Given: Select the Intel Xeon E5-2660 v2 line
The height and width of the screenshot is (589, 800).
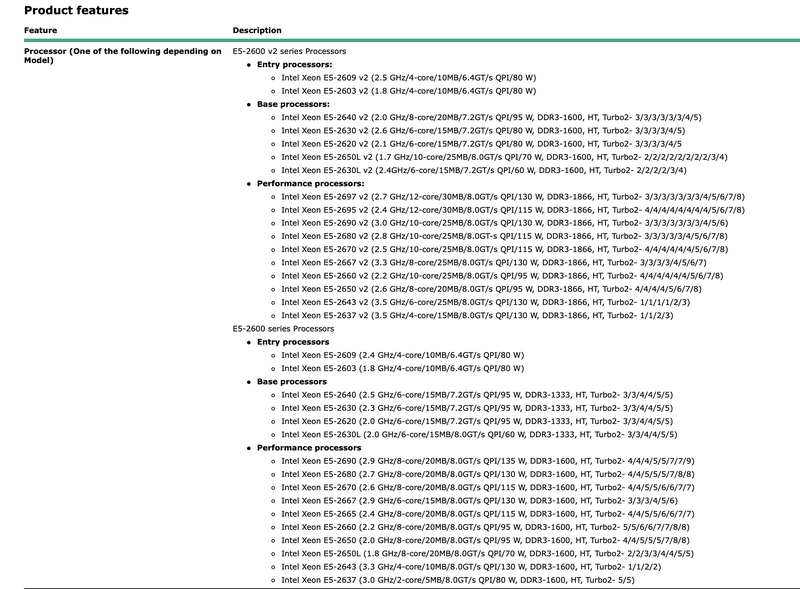Looking at the screenshot, I should pos(503,276).
